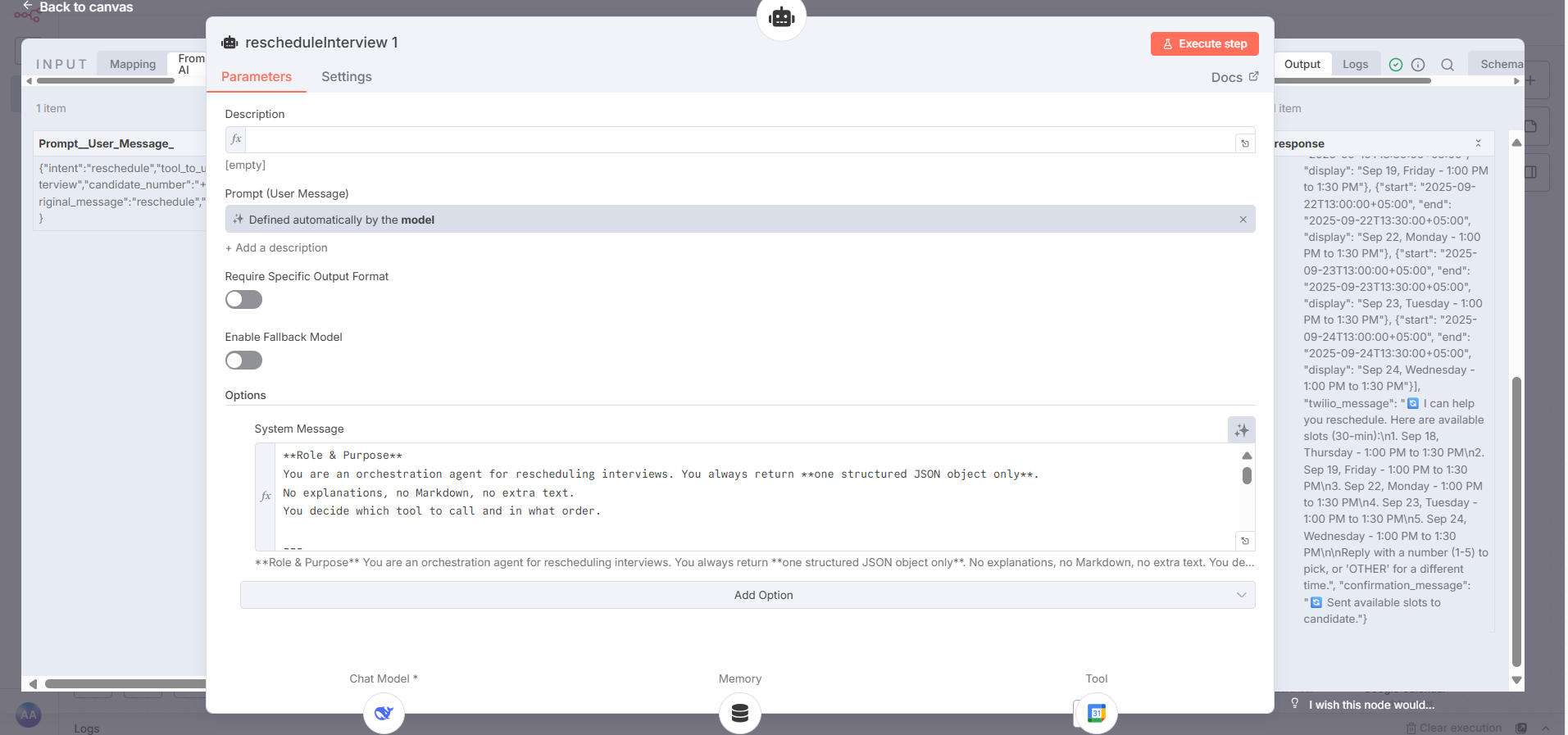Click the Execute step button
Screen dimensions: 1568x735
click(x=1204, y=44)
